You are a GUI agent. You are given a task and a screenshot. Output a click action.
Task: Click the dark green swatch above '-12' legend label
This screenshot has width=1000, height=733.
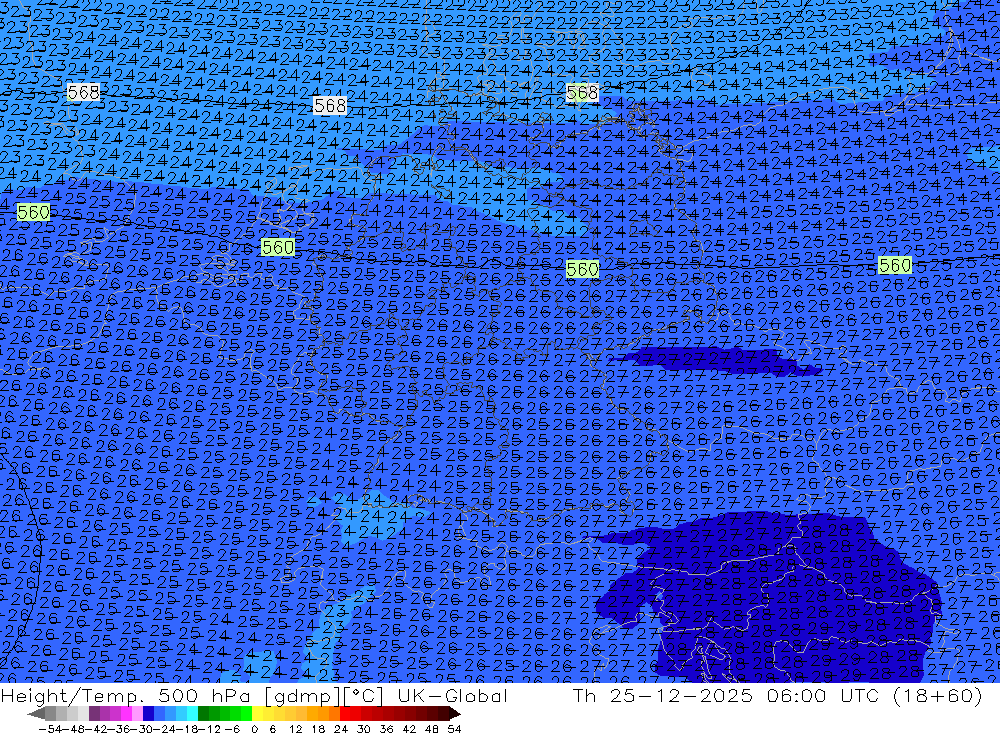pos(203,714)
